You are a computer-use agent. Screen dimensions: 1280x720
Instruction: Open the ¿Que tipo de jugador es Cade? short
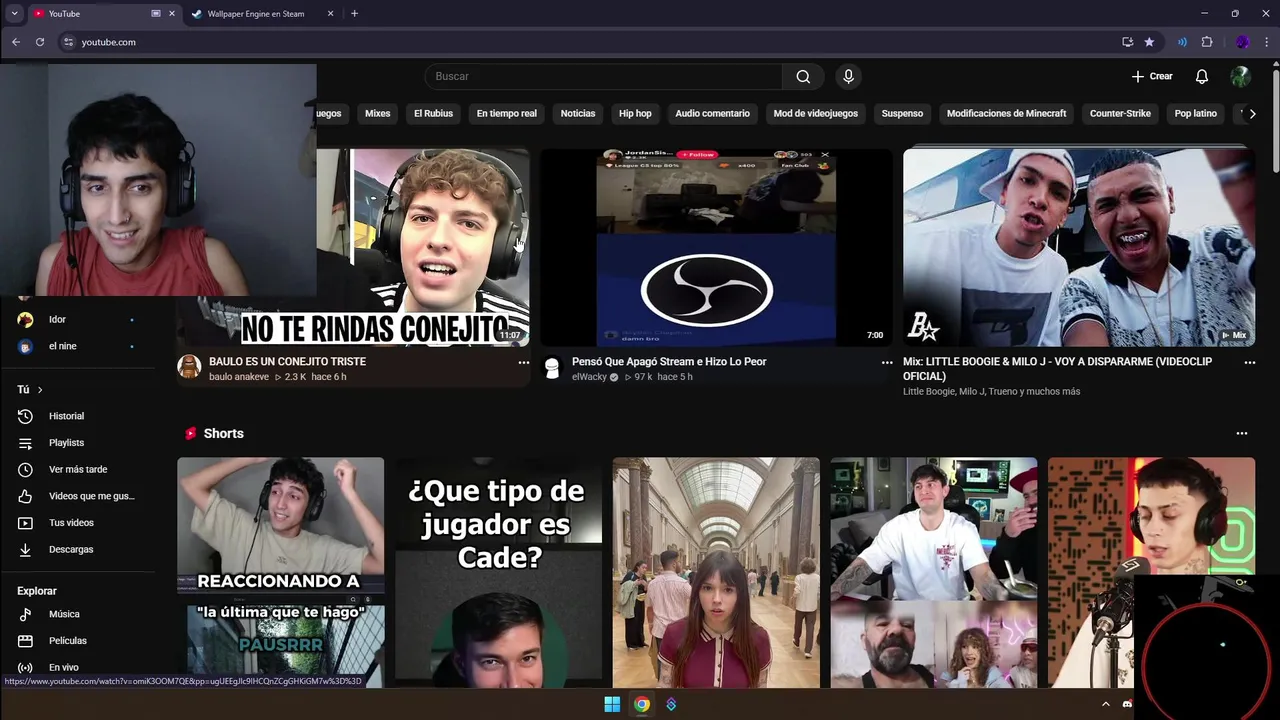point(498,572)
